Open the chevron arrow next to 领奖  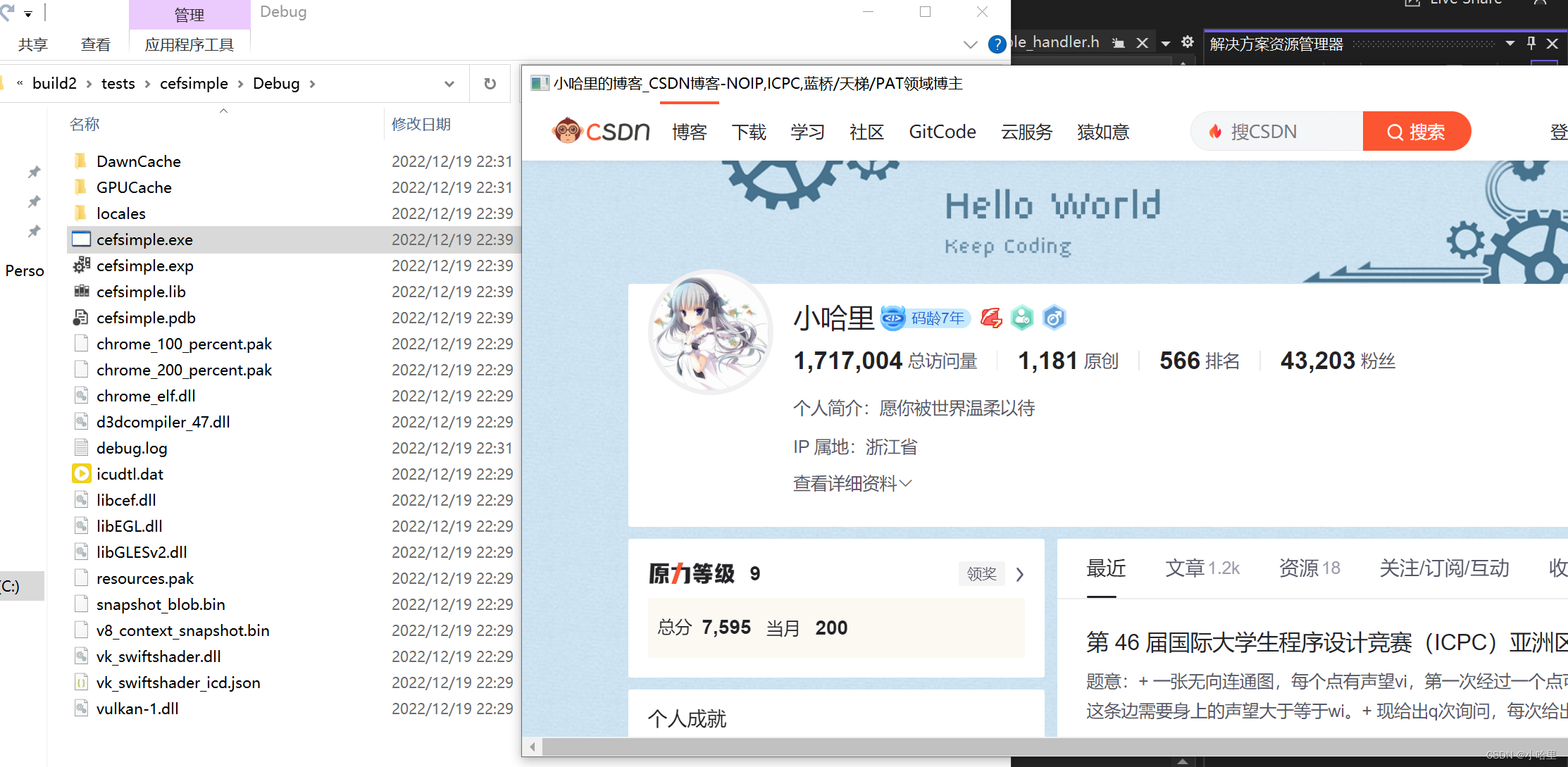click(1020, 574)
